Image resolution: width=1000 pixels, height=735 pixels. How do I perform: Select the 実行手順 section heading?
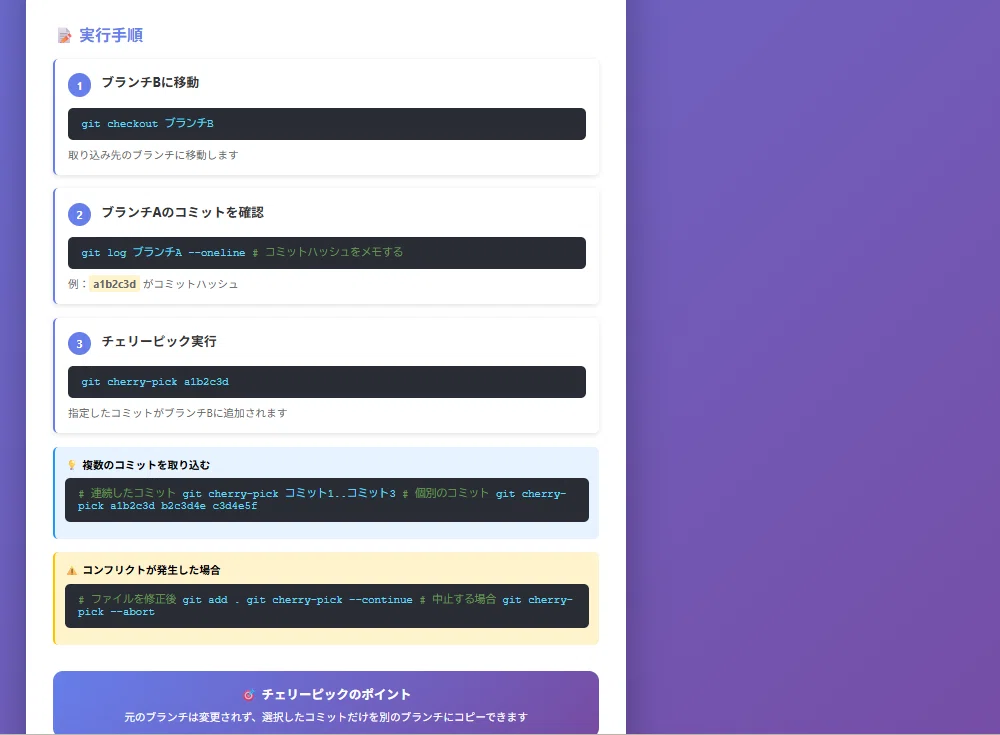pos(111,35)
